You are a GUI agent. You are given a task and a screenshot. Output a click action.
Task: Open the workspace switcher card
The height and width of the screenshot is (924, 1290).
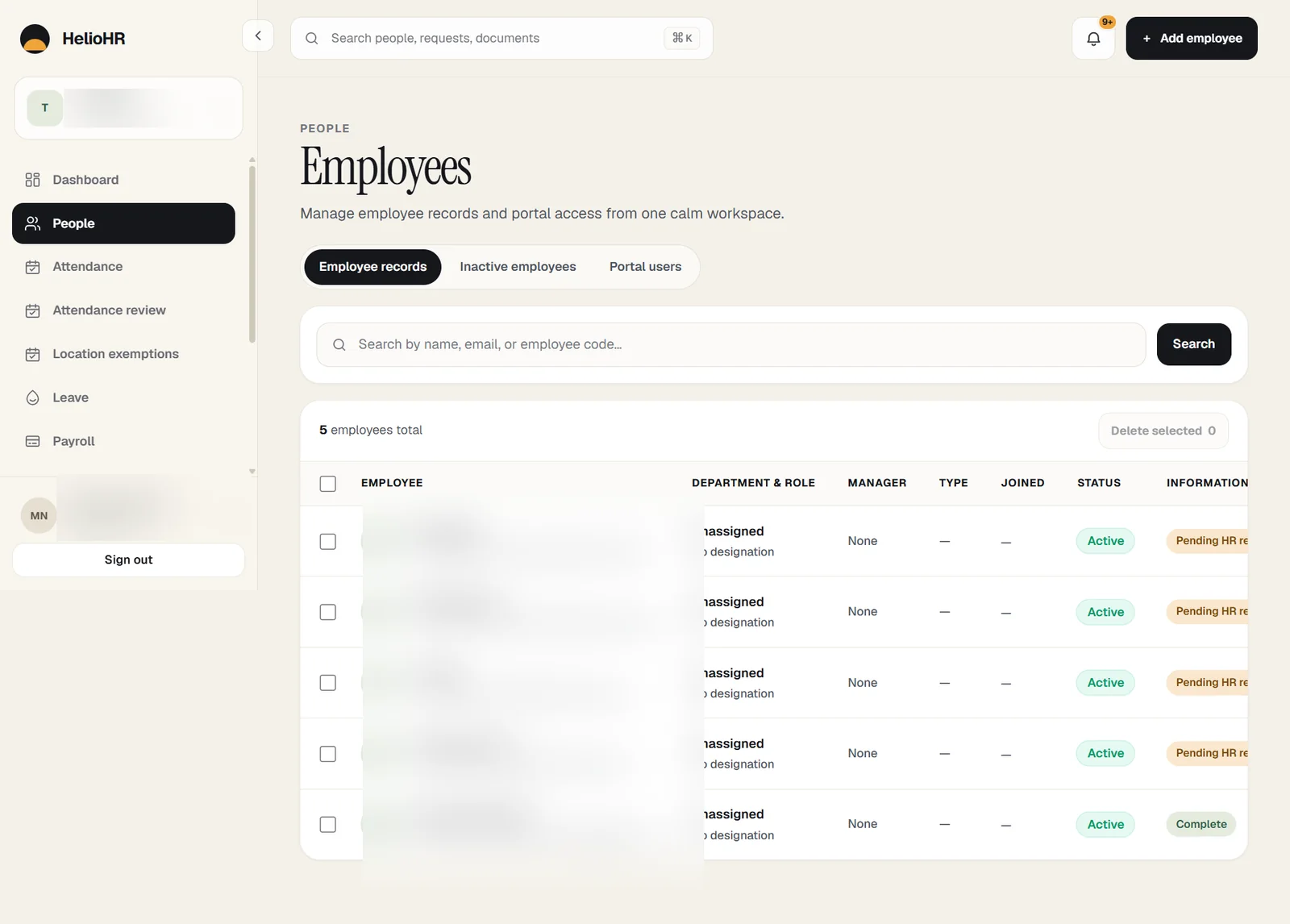point(128,108)
